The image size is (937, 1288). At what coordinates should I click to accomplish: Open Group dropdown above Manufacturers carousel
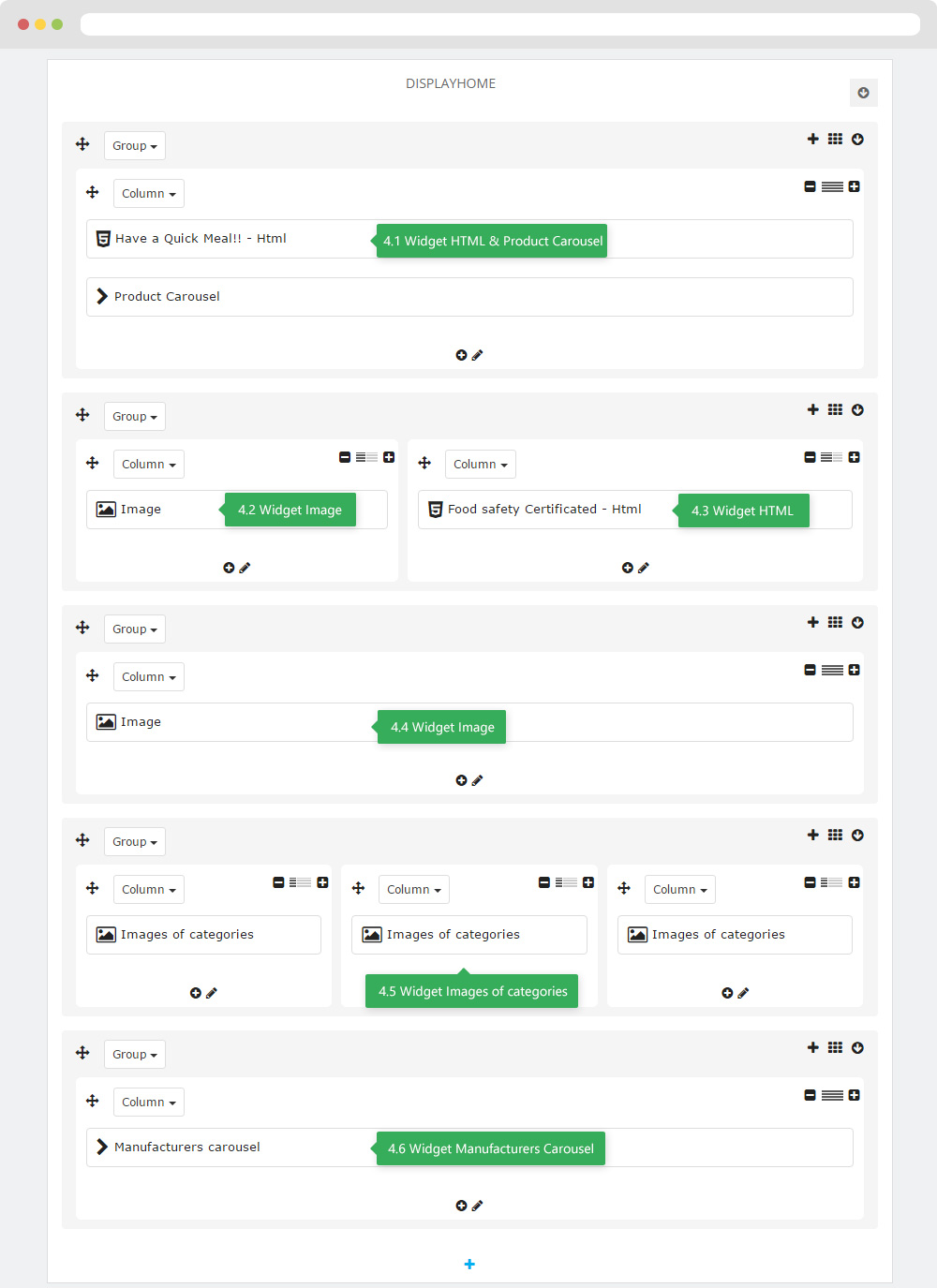click(x=135, y=1055)
